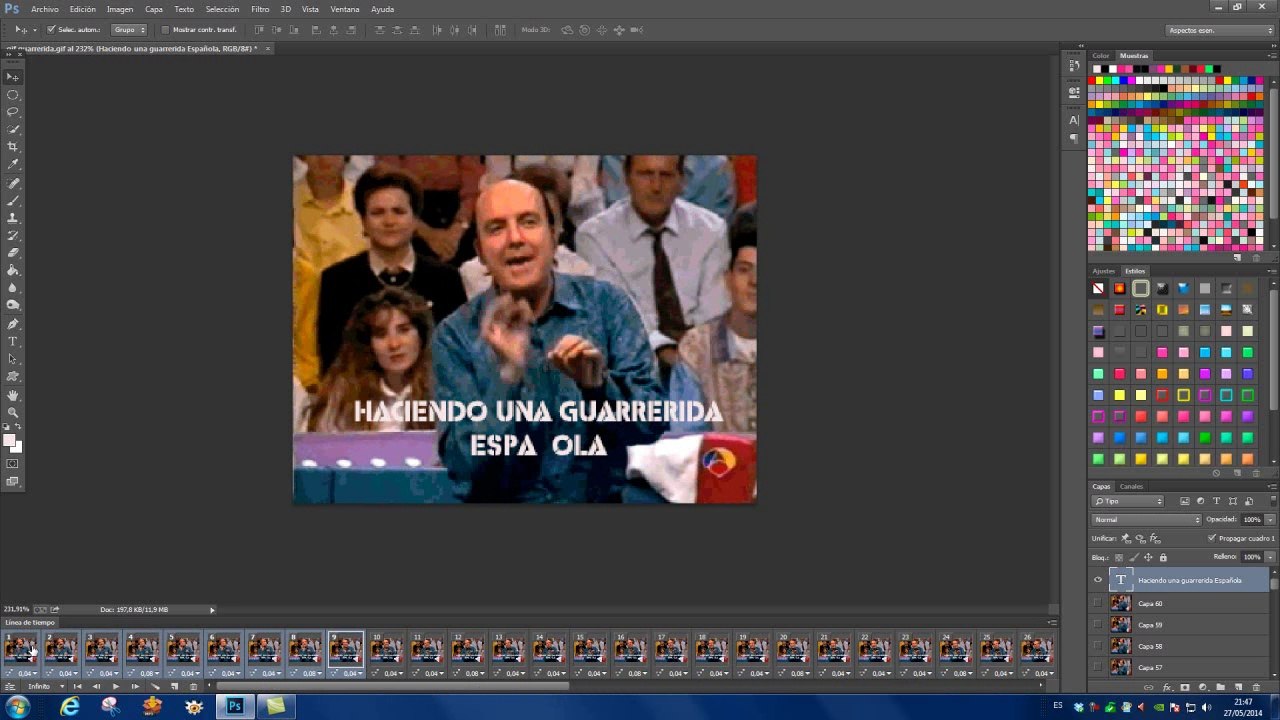Show layer Capa 60 visibility

pos(1098,602)
